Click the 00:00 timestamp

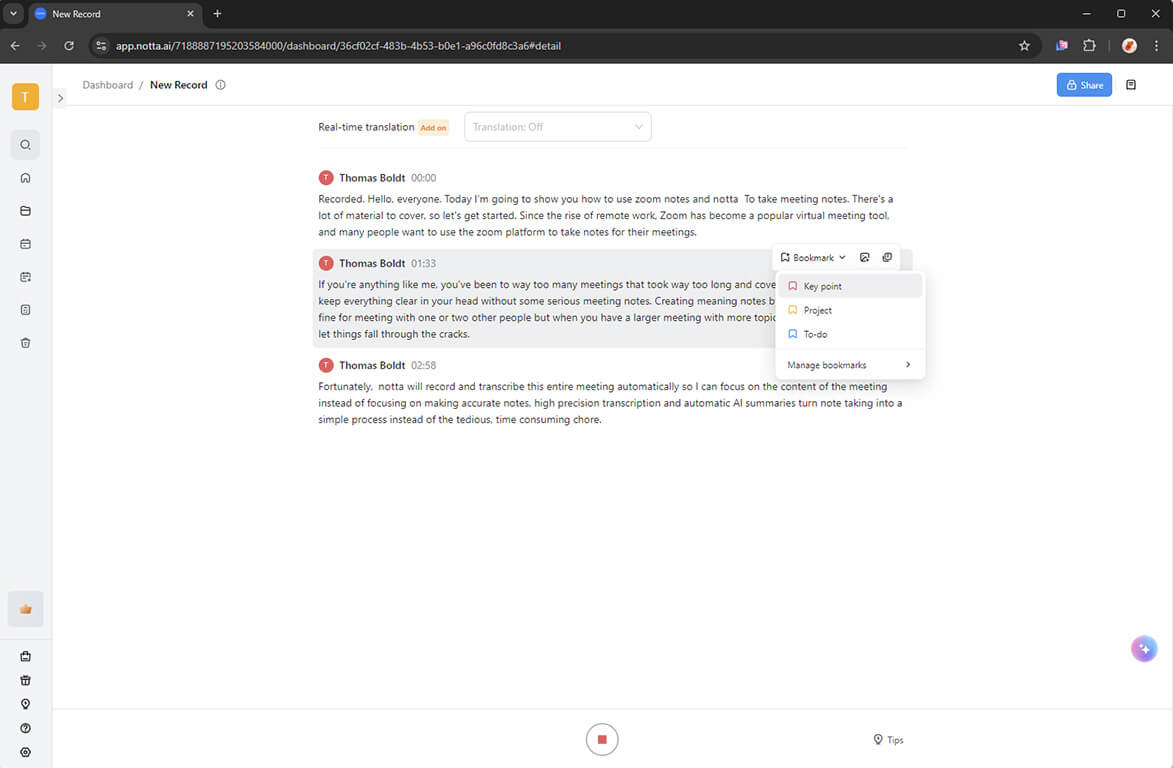pyautogui.click(x=423, y=178)
